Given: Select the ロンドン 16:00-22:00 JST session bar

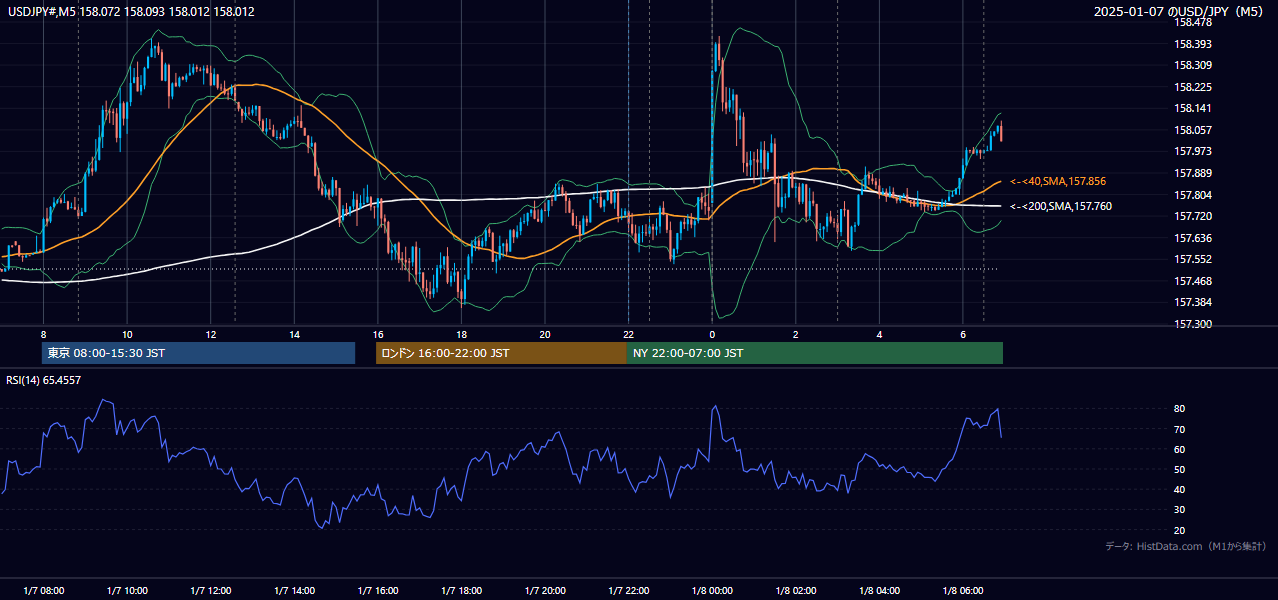Looking at the screenshot, I should 501,353.
